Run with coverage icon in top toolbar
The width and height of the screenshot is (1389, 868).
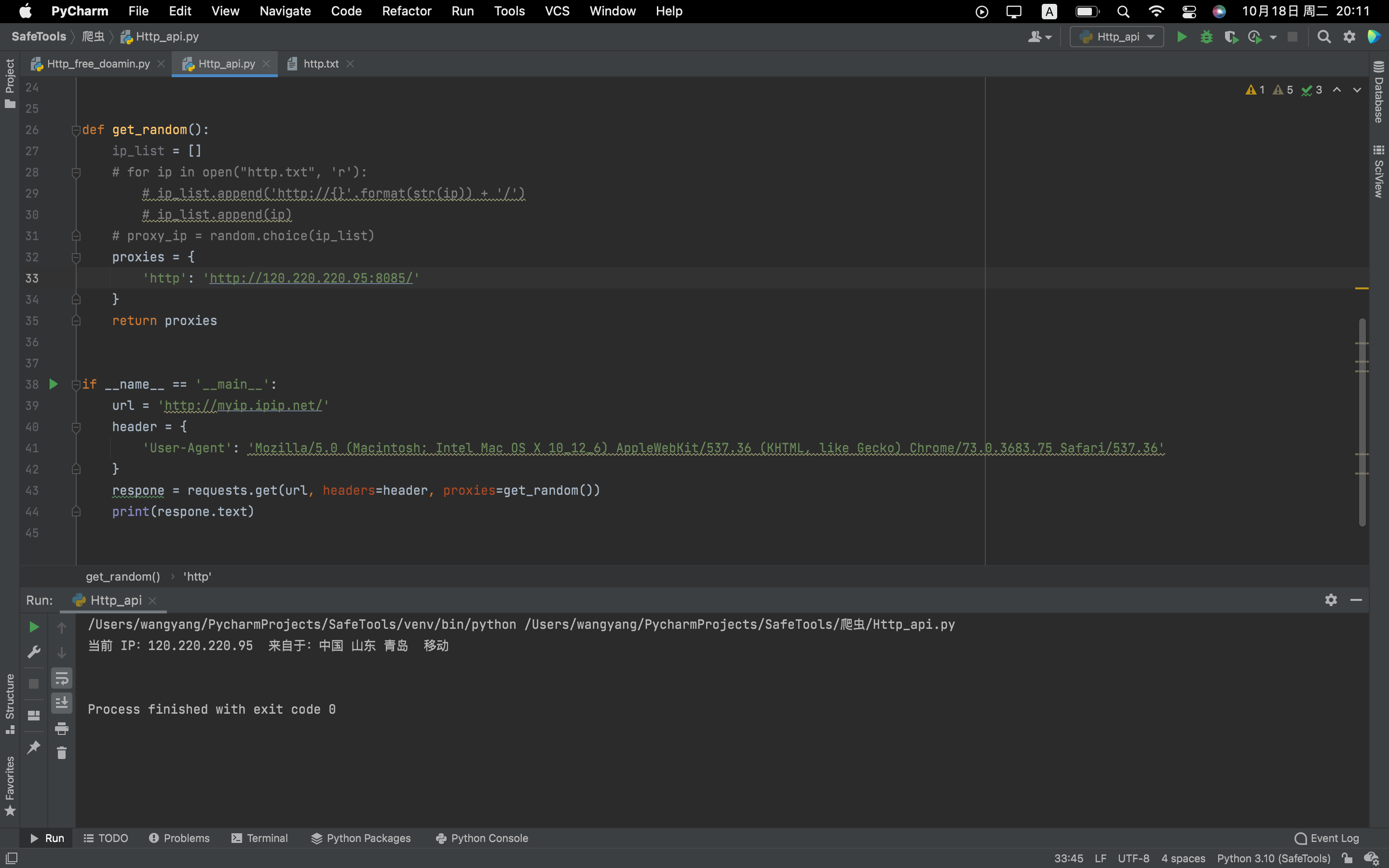click(1230, 37)
